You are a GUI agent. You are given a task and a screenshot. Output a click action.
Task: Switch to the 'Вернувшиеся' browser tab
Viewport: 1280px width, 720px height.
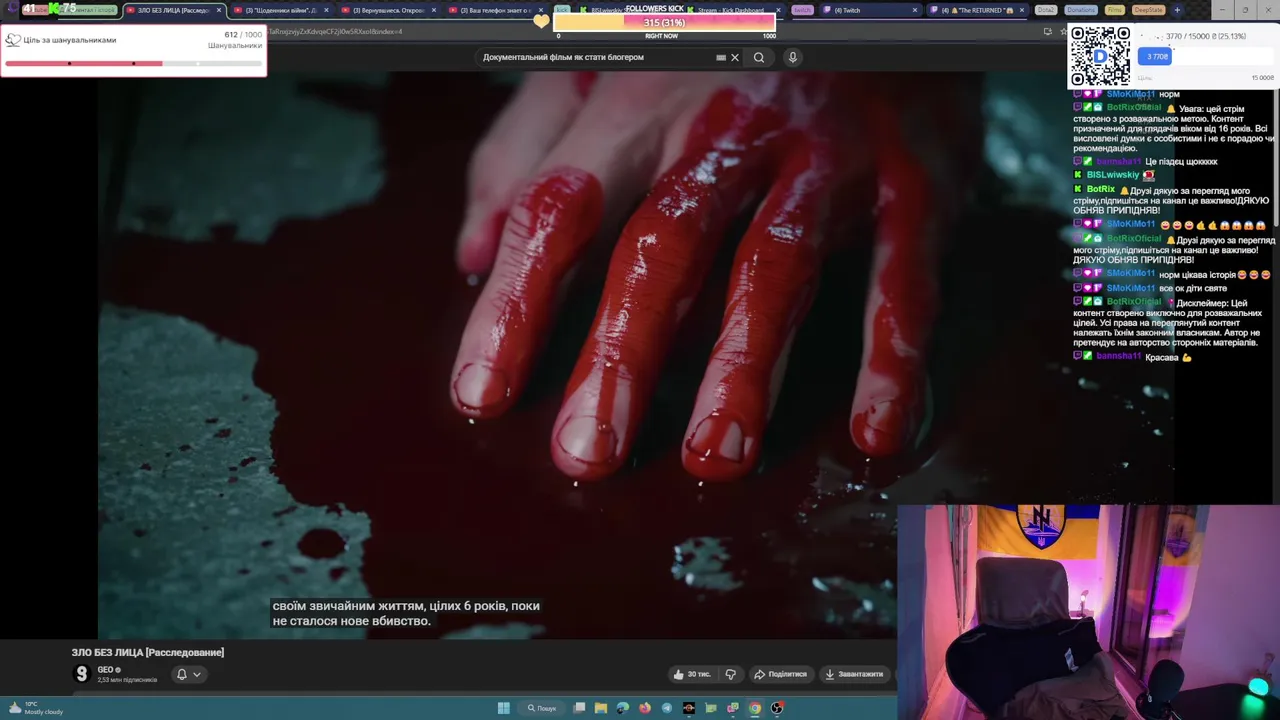(x=388, y=10)
